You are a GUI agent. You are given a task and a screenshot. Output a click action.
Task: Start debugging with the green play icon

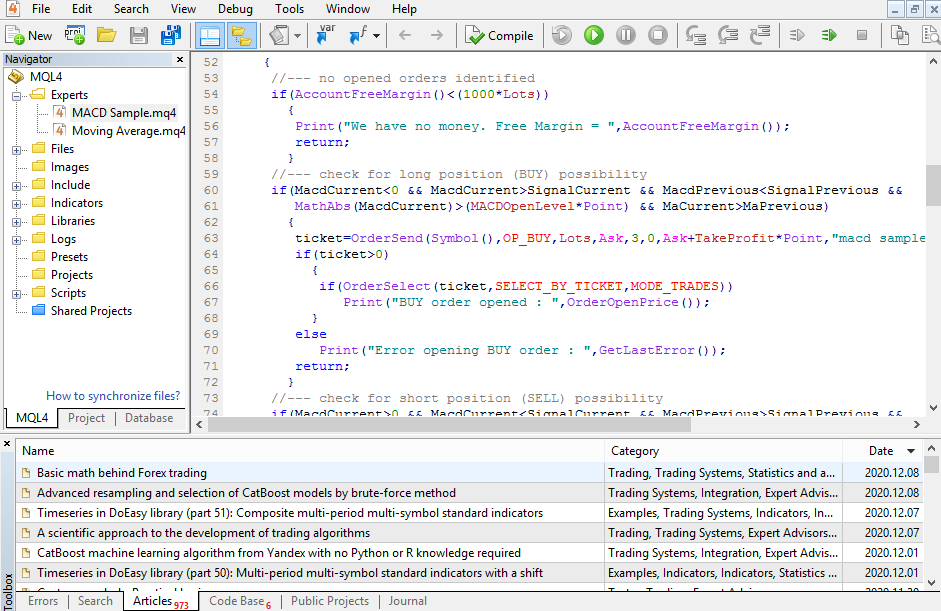(x=594, y=35)
